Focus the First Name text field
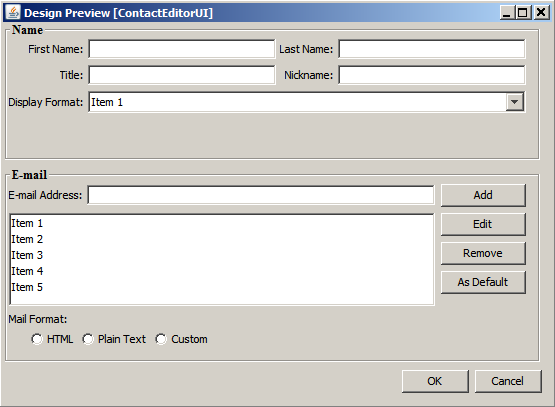 (182, 49)
